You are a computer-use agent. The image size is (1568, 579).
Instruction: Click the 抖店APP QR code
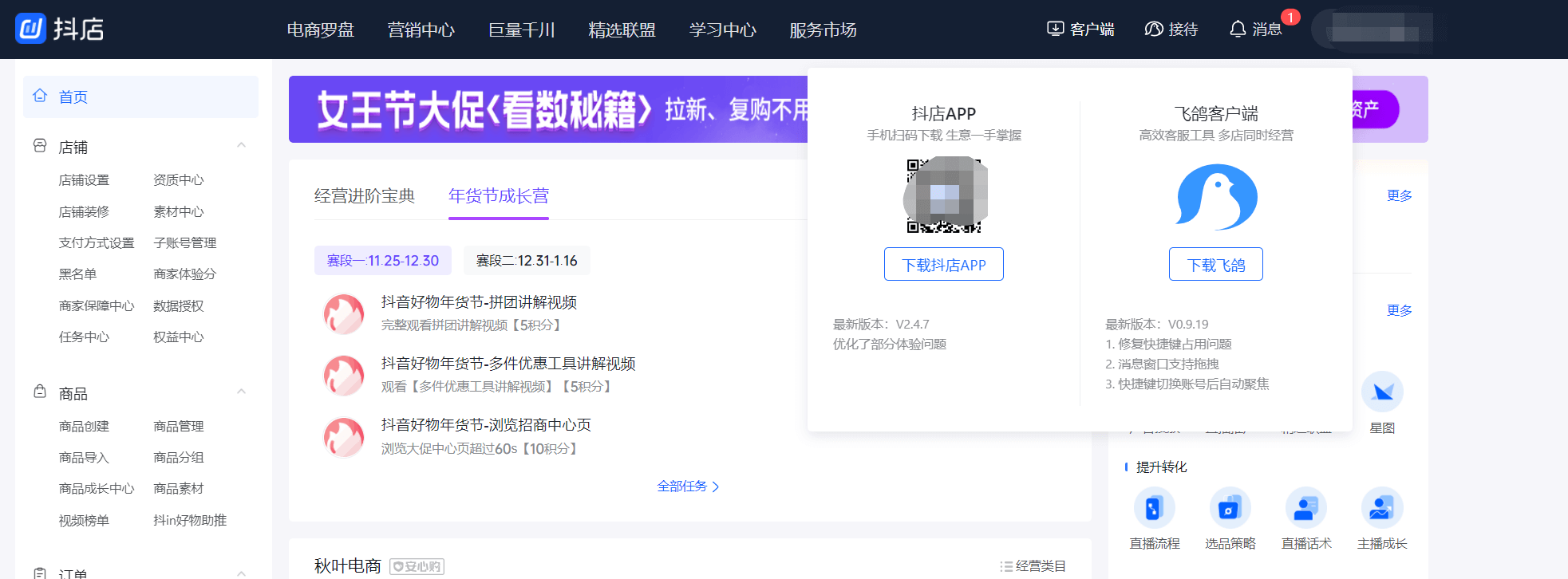945,195
